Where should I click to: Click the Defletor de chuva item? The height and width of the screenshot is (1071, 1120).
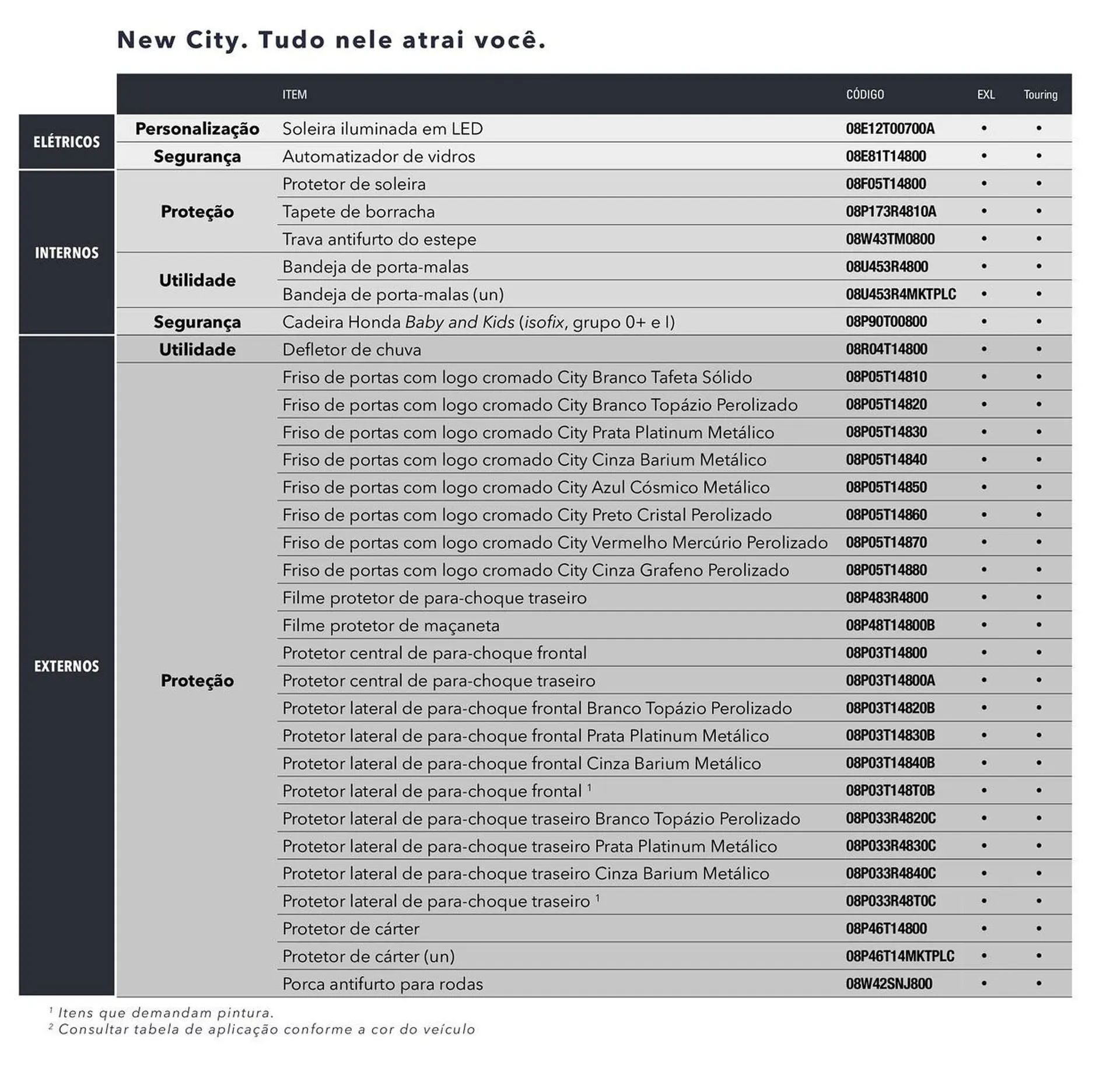click(x=351, y=349)
